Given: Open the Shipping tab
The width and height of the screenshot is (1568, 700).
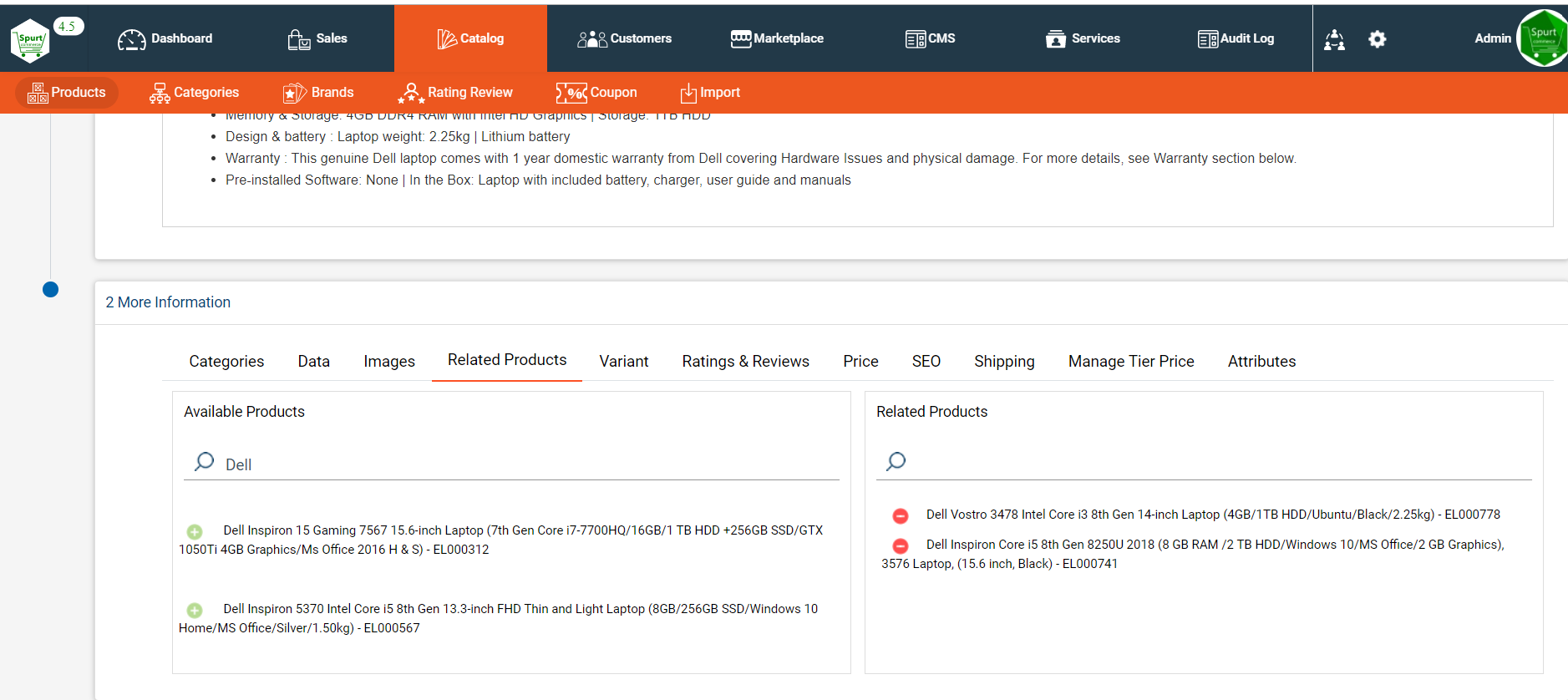Looking at the screenshot, I should (x=1004, y=361).
